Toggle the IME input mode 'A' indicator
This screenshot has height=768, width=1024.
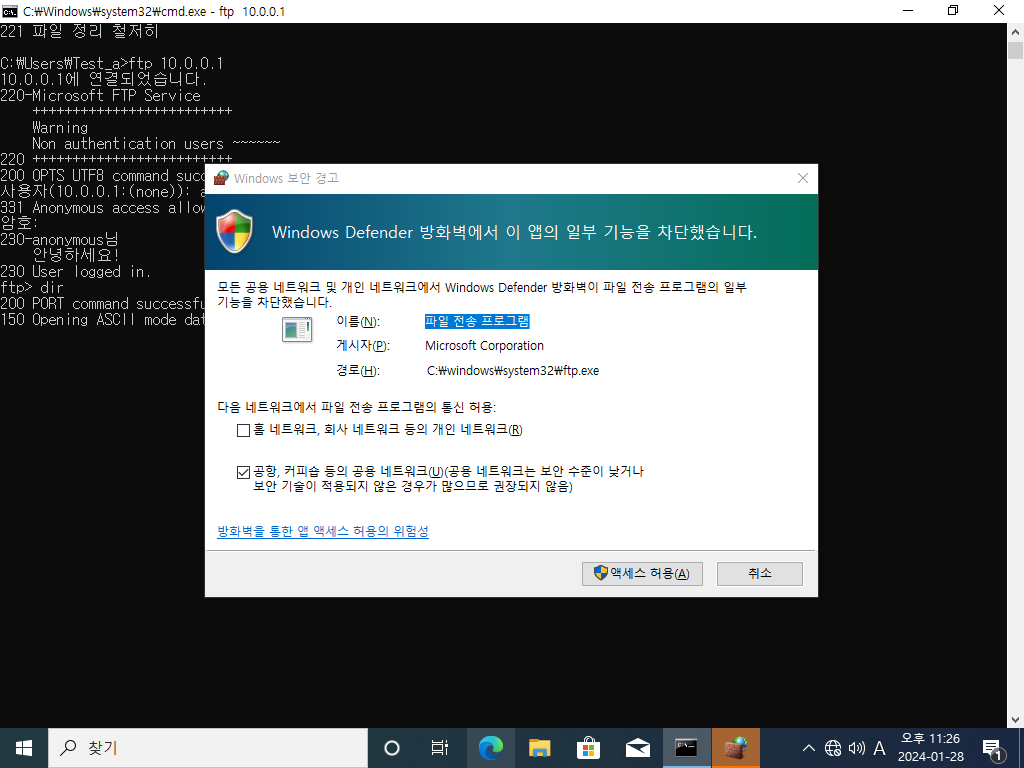[x=880, y=748]
